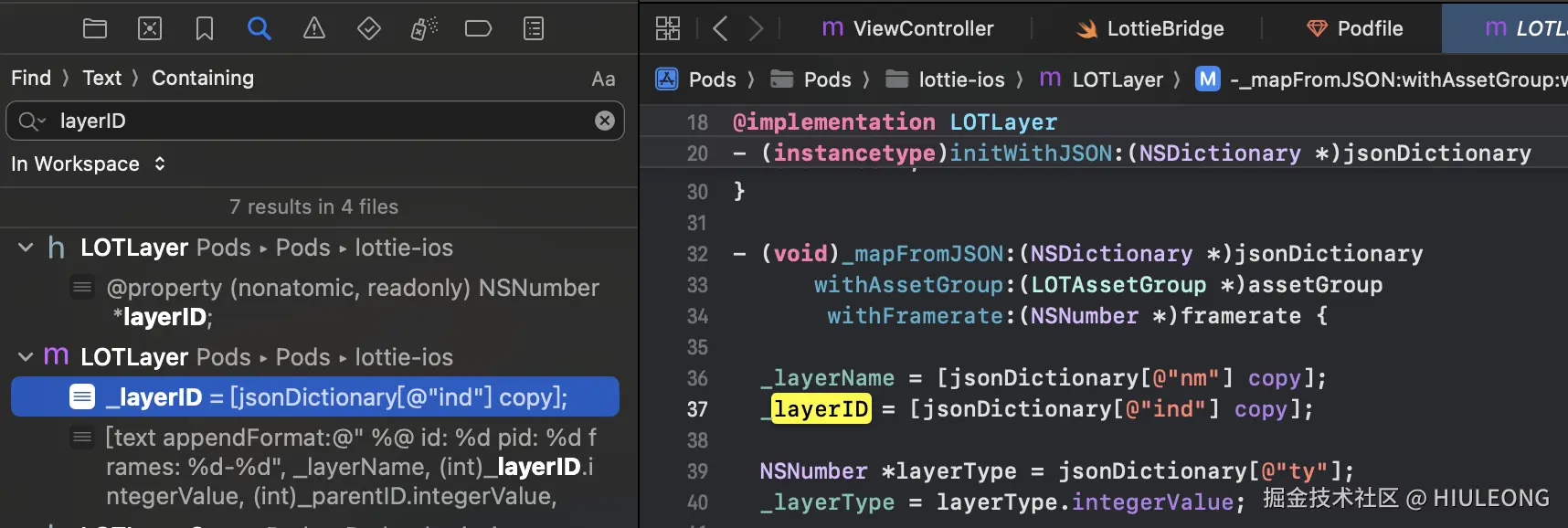Go back in editor history
Image resolution: width=1568 pixels, height=528 pixels.
(x=720, y=29)
